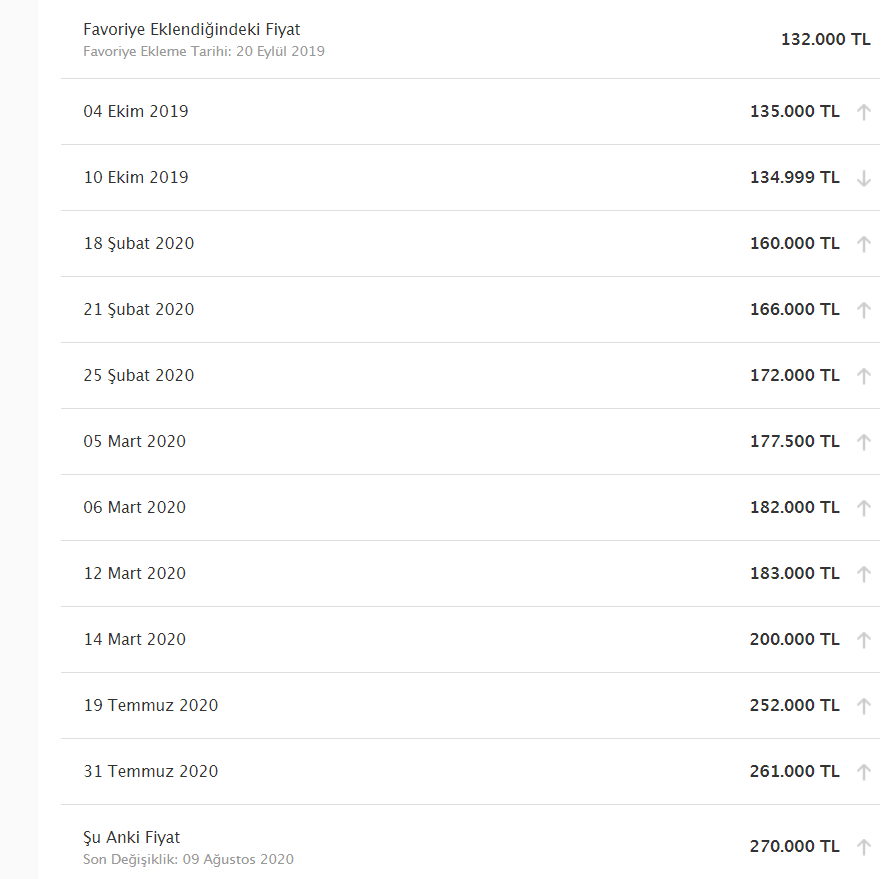Select the 10 Ekim 2019 date entry
This screenshot has height=879, width=881.
(x=136, y=177)
